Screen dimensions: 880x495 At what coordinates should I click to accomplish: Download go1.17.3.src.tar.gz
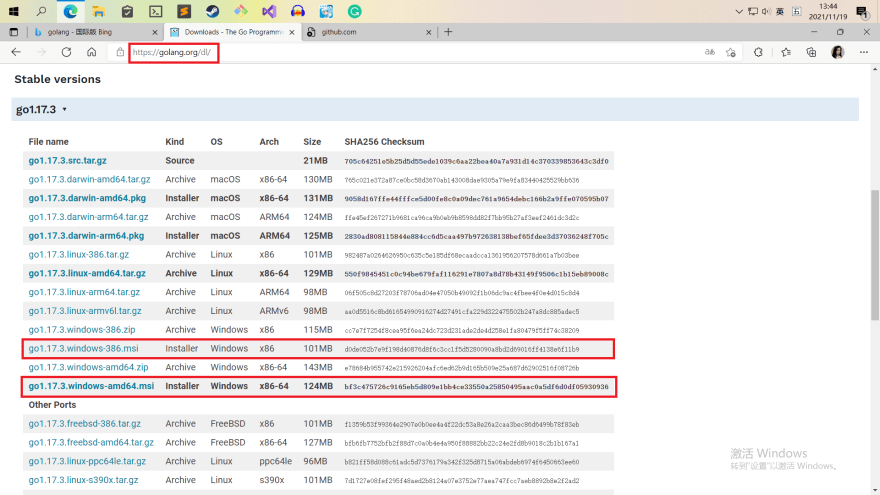67,161
